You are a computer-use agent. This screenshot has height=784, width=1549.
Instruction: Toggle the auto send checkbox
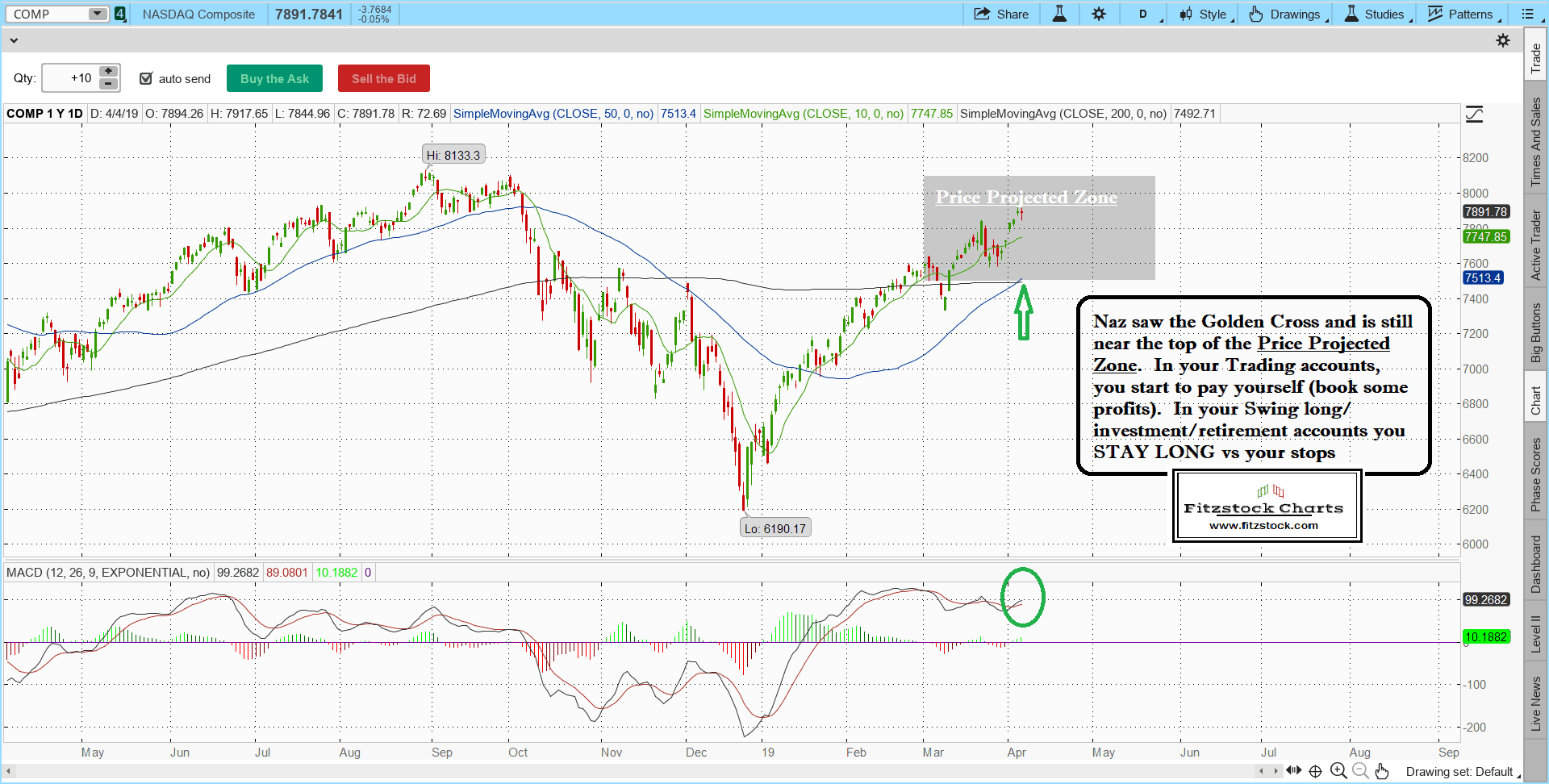146,78
